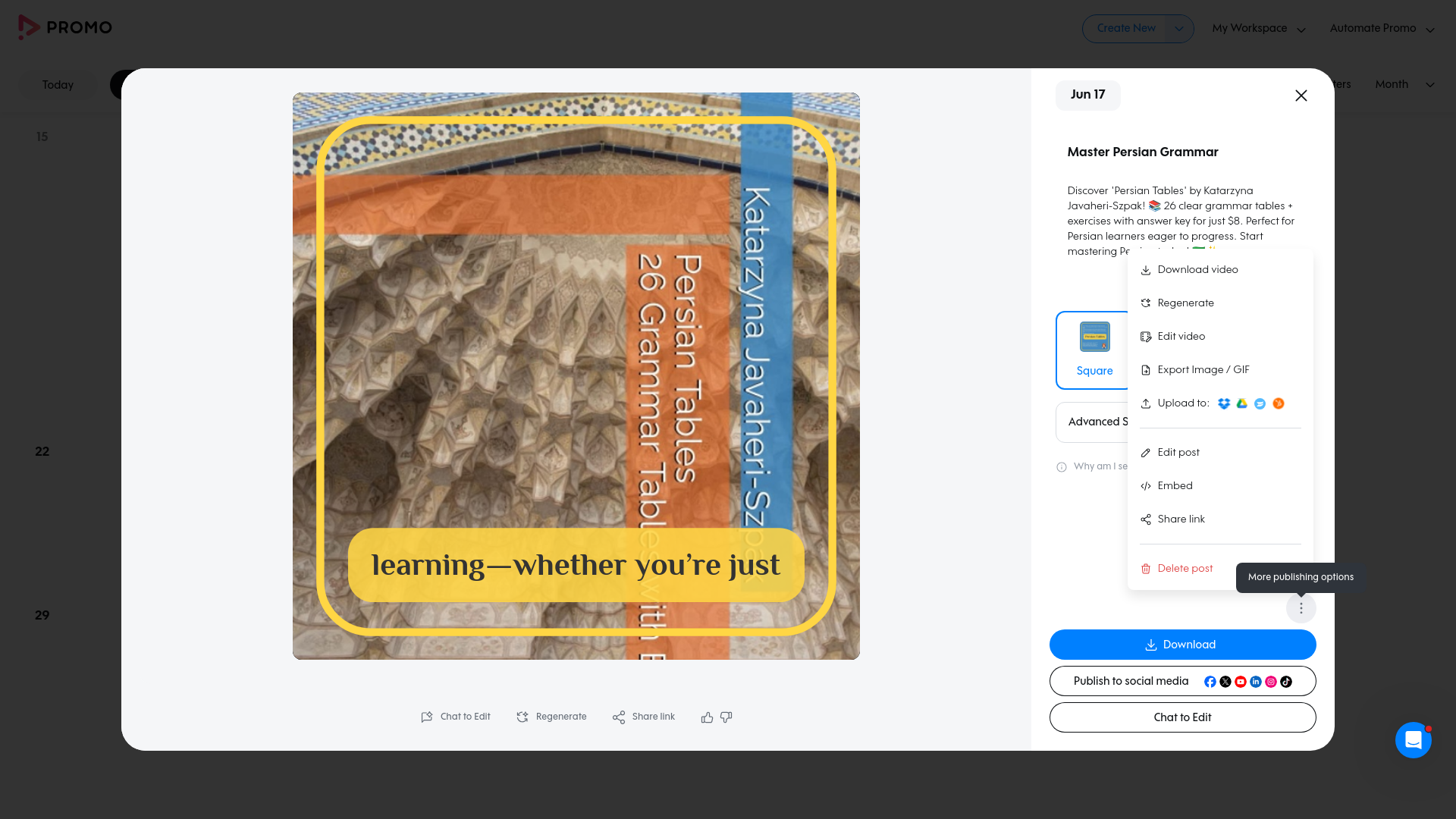This screenshot has height=819, width=1456.
Task: Close the post preview dialog
Action: pyautogui.click(x=1301, y=96)
